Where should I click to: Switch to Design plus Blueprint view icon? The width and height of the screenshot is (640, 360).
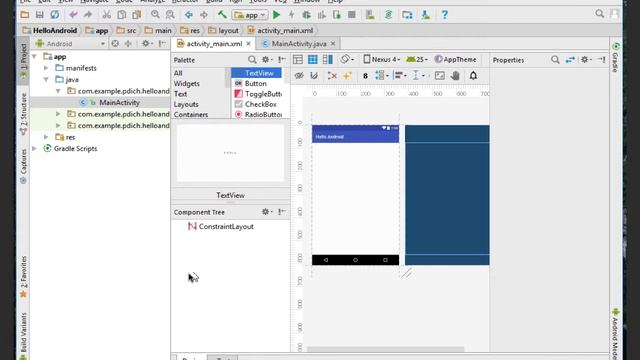click(x=327, y=60)
